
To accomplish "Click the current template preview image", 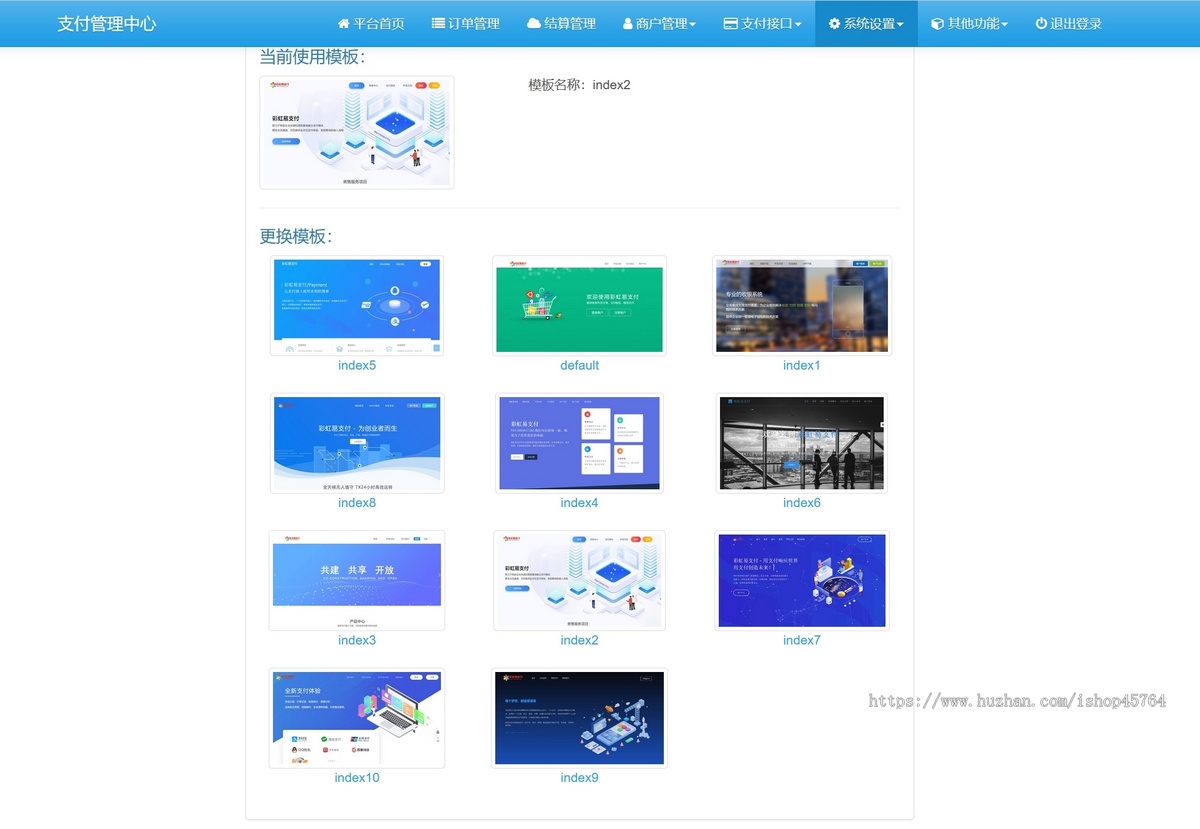I will click(357, 132).
